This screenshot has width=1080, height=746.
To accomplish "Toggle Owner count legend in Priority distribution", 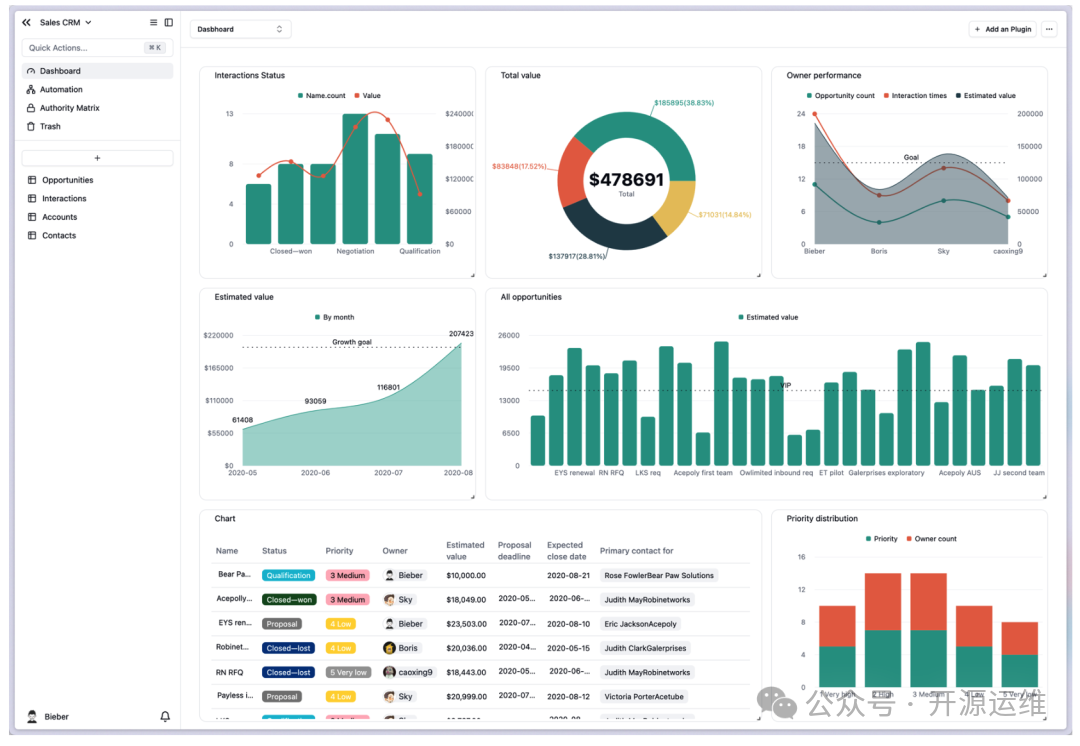I will click(931, 539).
